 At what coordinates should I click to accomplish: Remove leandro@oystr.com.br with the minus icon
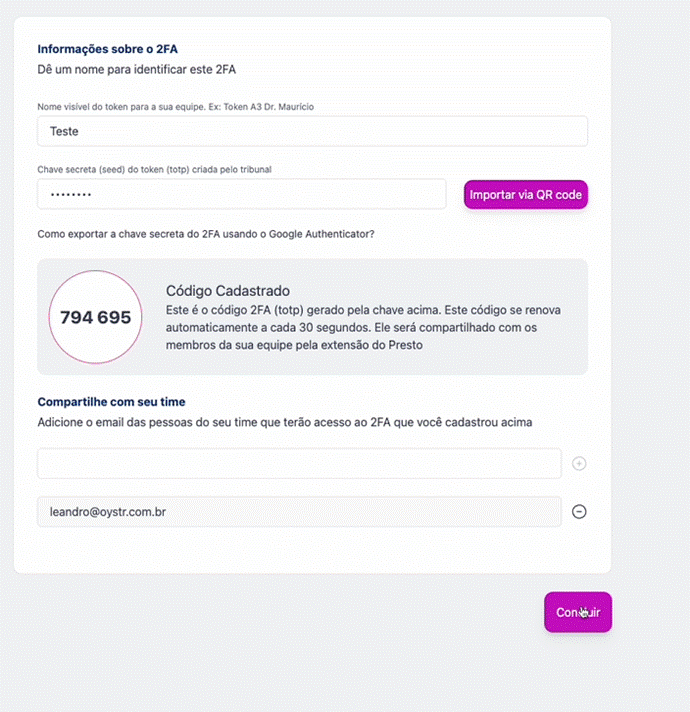click(x=579, y=512)
